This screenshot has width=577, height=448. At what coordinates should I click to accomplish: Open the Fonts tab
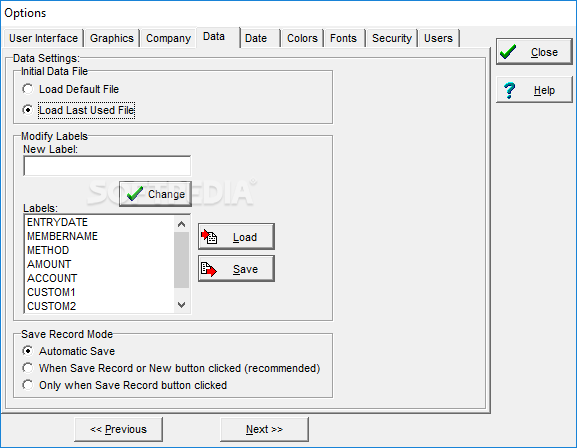[x=344, y=38]
